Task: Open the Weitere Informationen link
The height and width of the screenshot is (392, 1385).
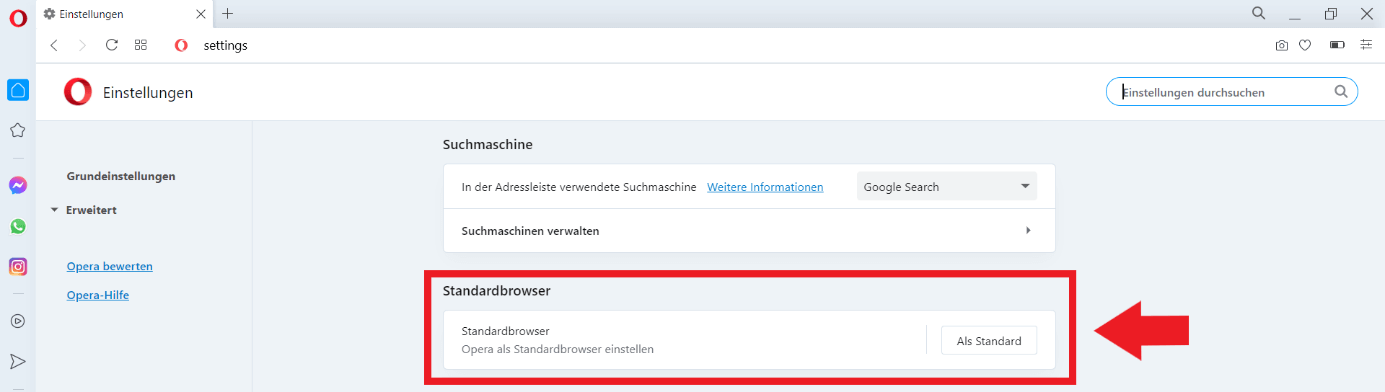Action: pos(765,187)
